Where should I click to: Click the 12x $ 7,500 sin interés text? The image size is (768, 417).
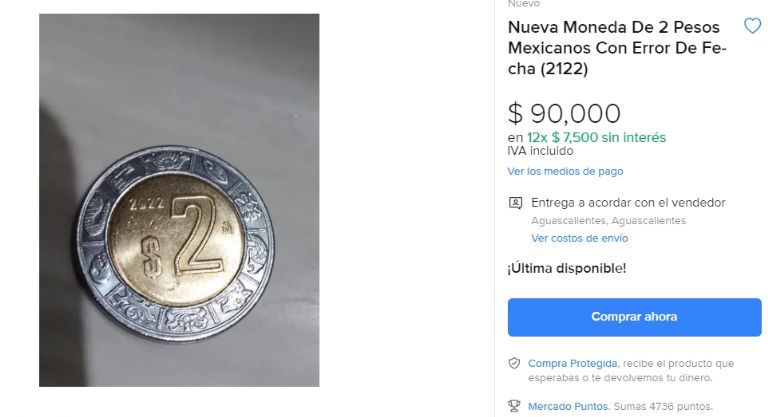[x=596, y=138]
